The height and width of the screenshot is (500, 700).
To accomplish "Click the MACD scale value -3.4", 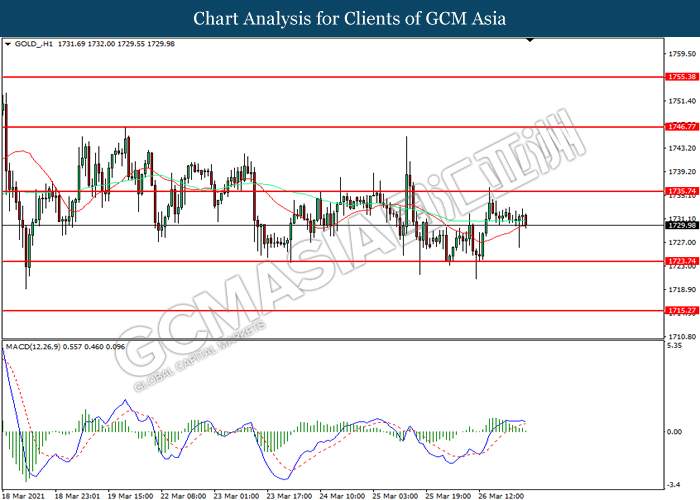I will [x=674, y=485].
